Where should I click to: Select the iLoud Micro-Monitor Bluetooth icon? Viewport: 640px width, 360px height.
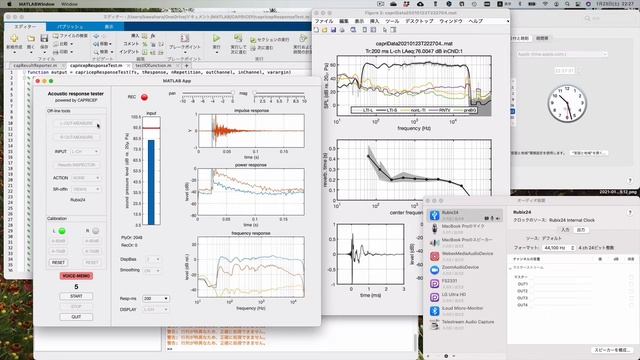(x=435, y=311)
